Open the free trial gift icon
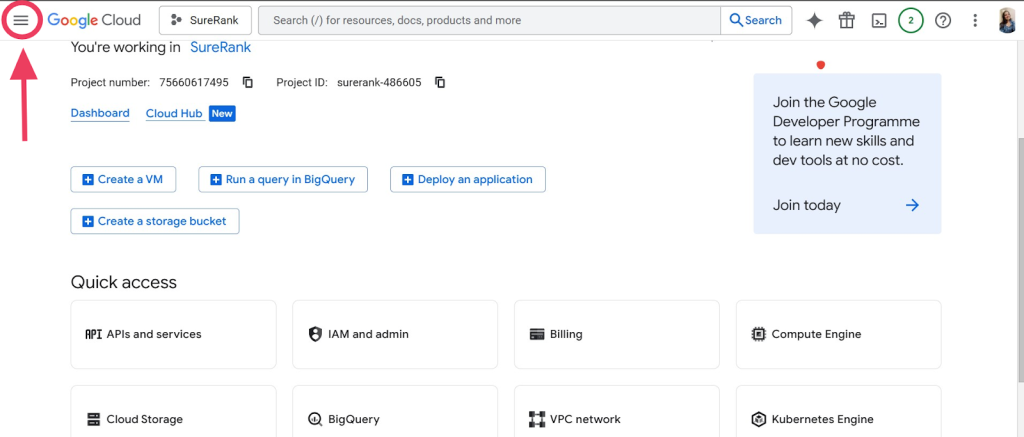Viewport: 1024px width, 437px height. [x=847, y=20]
